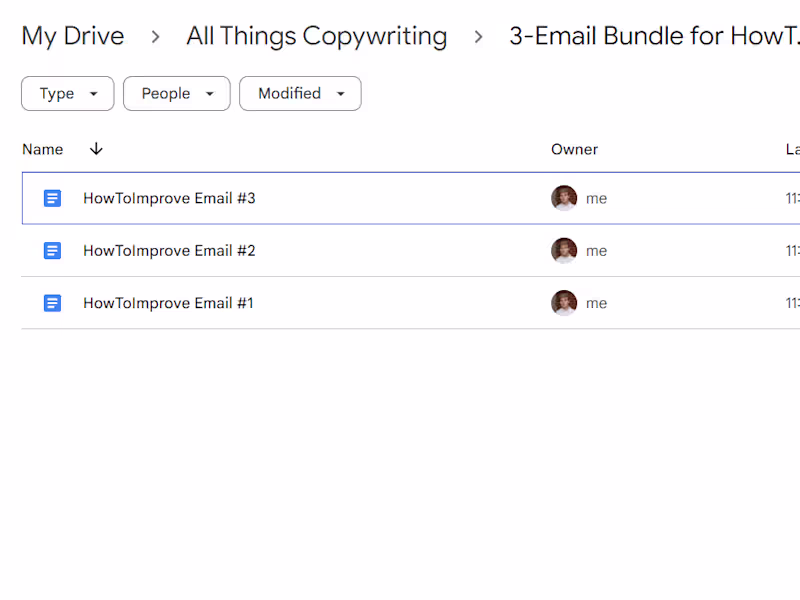Click owner avatar on Email #3 row
The width and height of the screenshot is (800, 600).
tap(564, 198)
